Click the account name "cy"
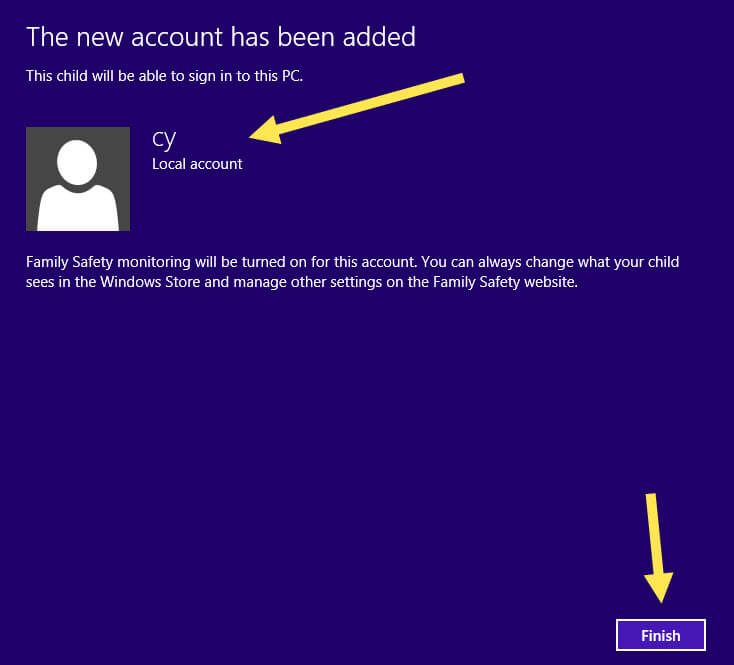This screenshot has width=734, height=665. [164, 138]
